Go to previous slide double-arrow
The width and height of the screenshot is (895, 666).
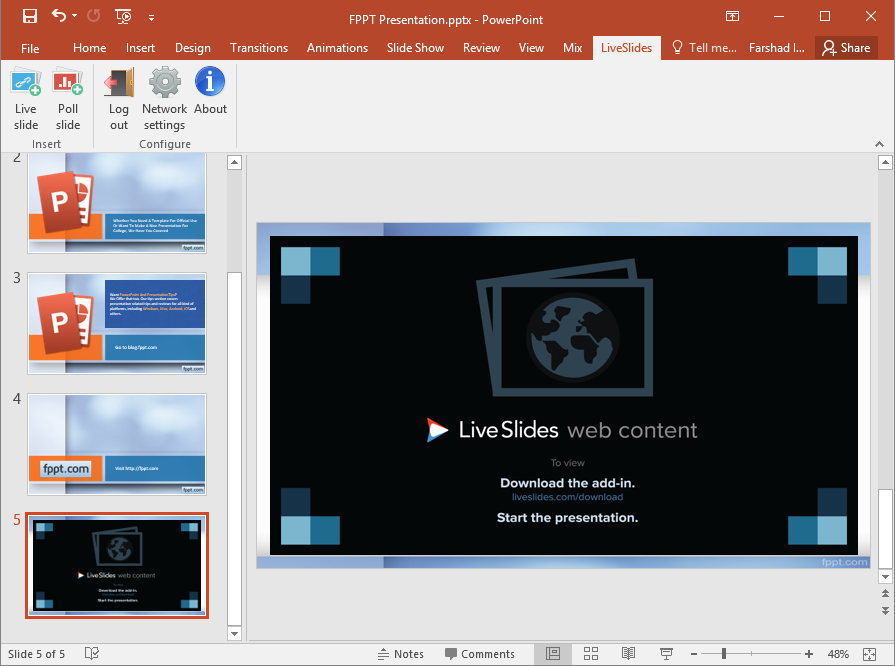pyautogui.click(x=885, y=594)
